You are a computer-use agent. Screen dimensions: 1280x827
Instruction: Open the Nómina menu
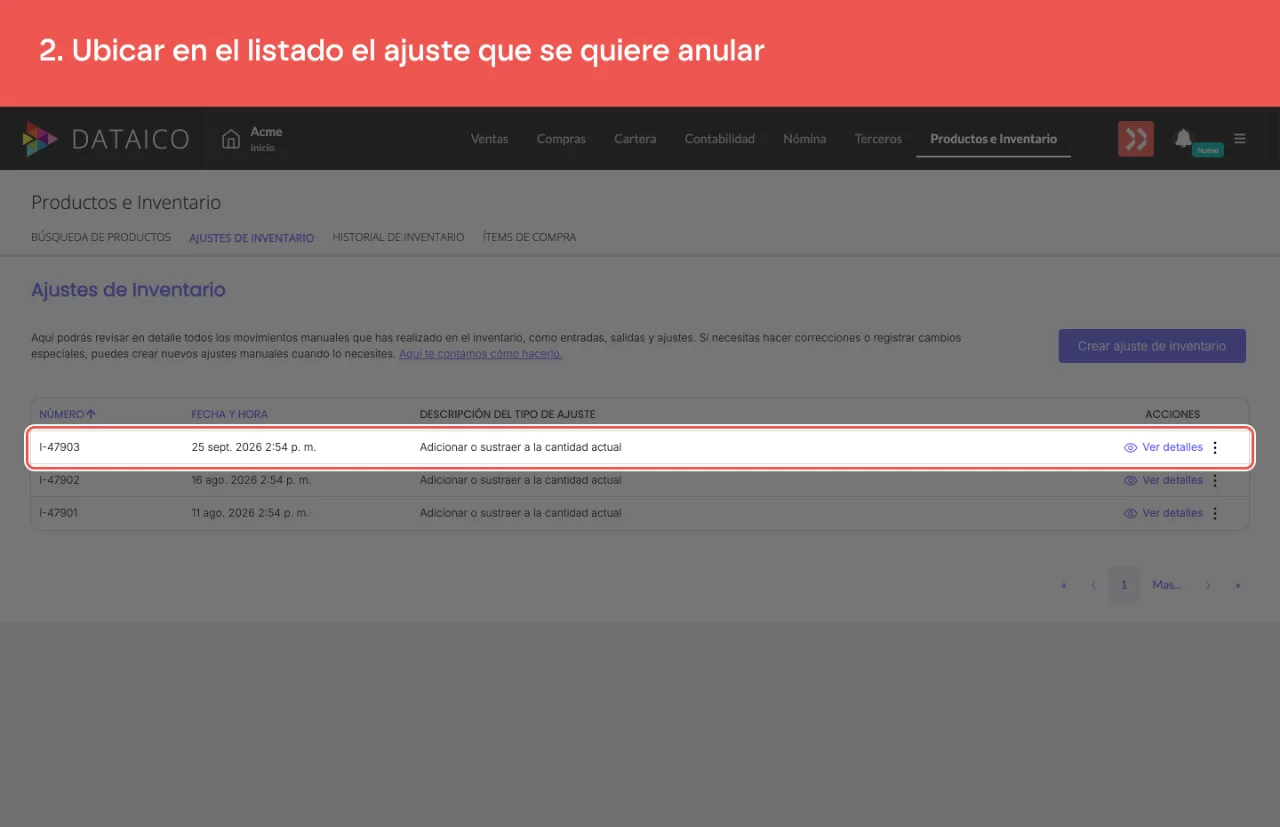(804, 139)
